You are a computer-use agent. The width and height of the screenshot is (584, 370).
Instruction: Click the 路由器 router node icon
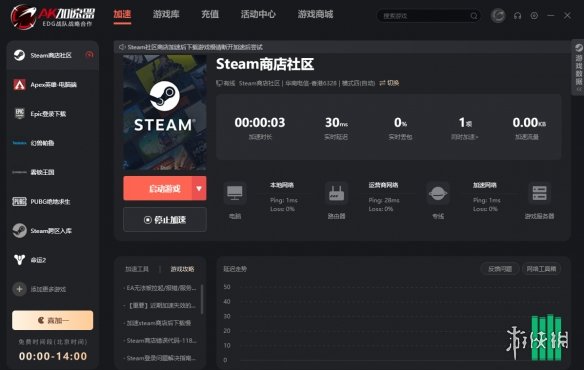pos(336,193)
